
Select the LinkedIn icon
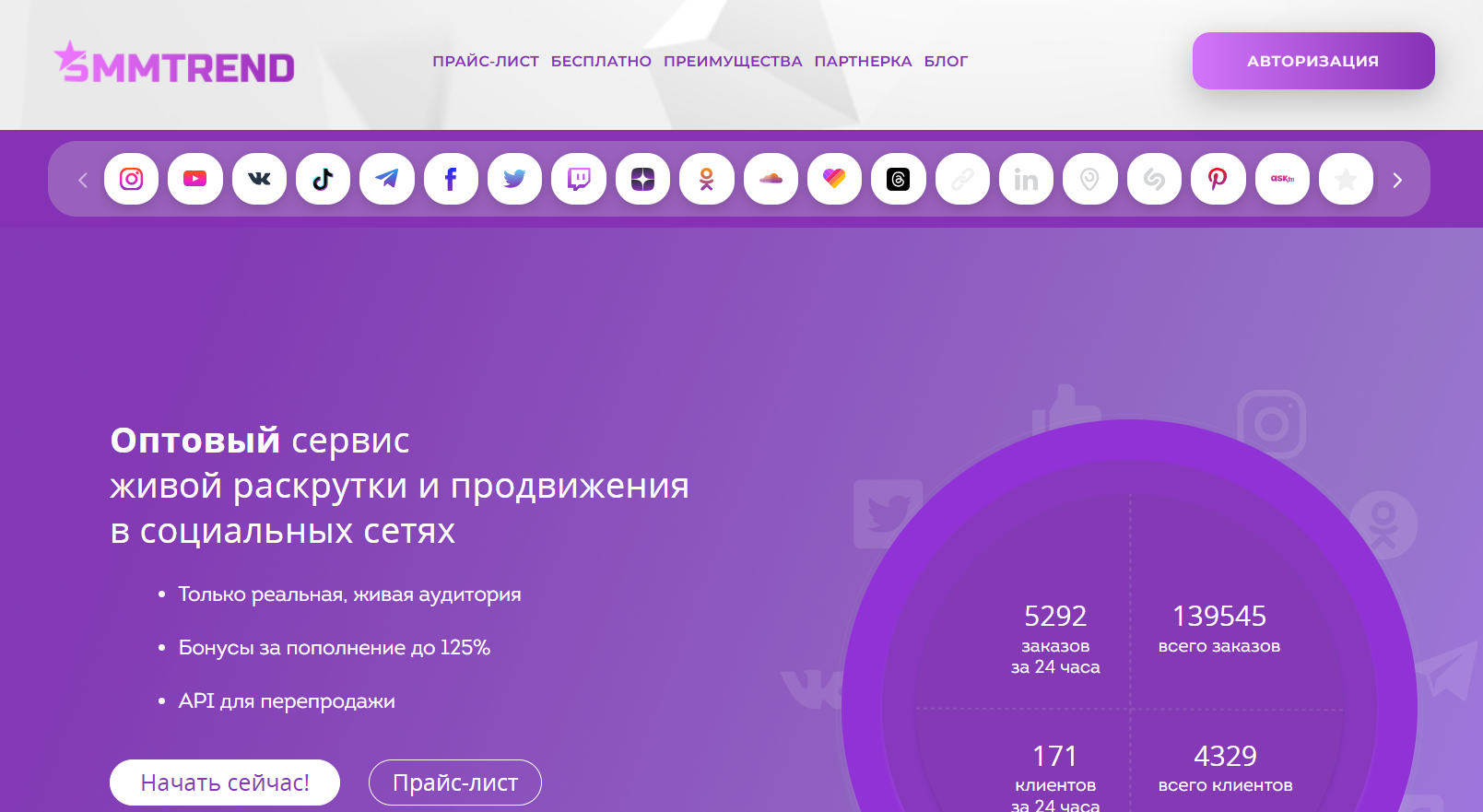coord(1026,179)
